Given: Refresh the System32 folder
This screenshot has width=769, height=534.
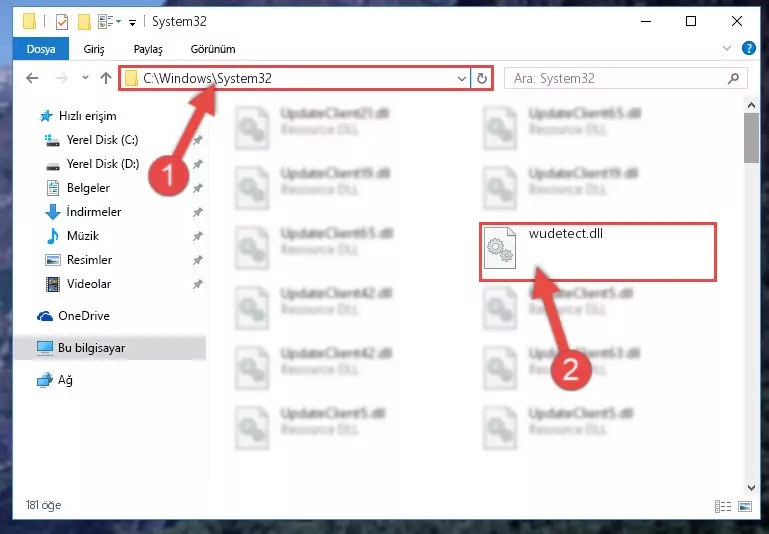Looking at the screenshot, I should point(482,78).
